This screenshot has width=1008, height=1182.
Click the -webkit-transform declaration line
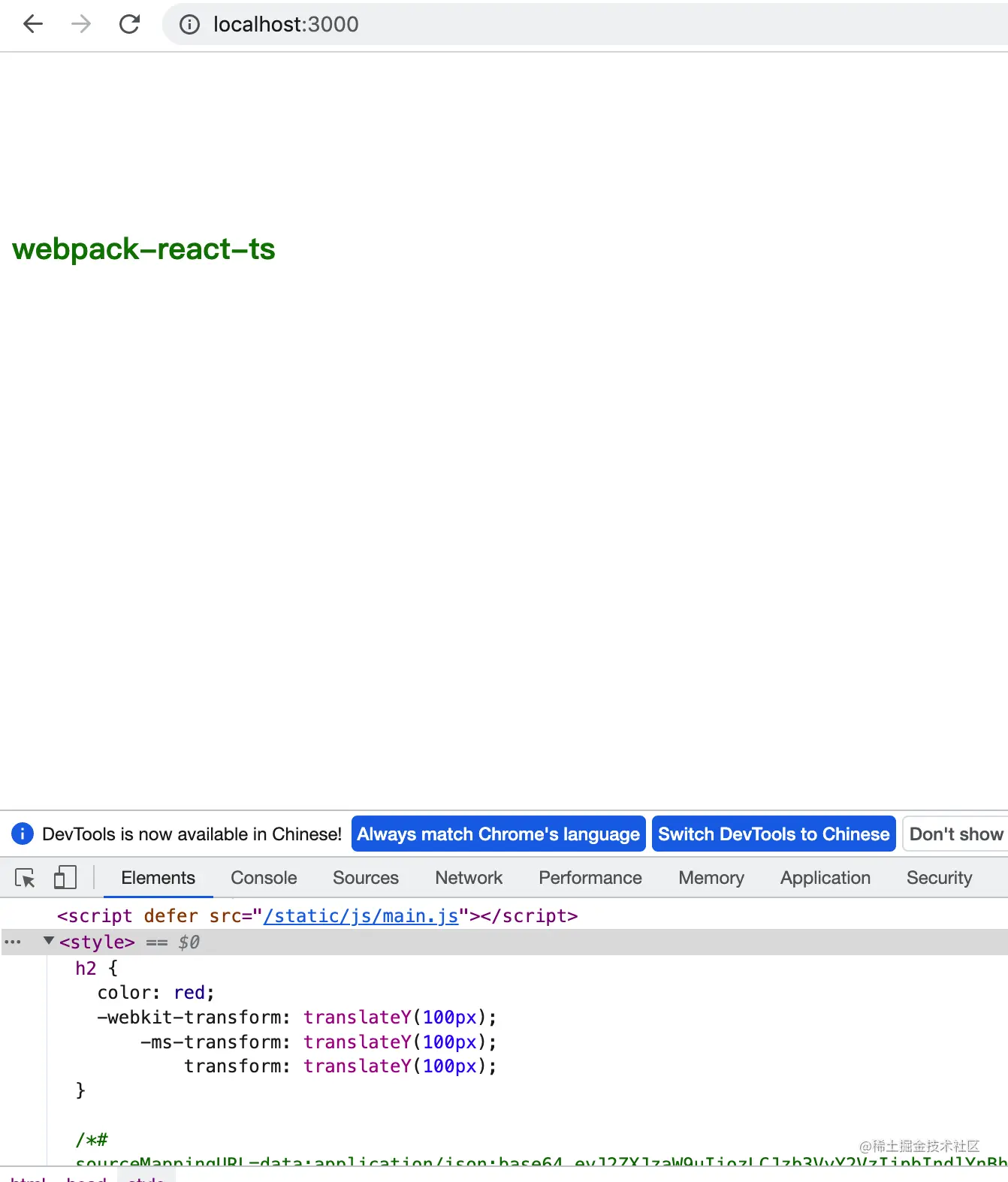297,1018
